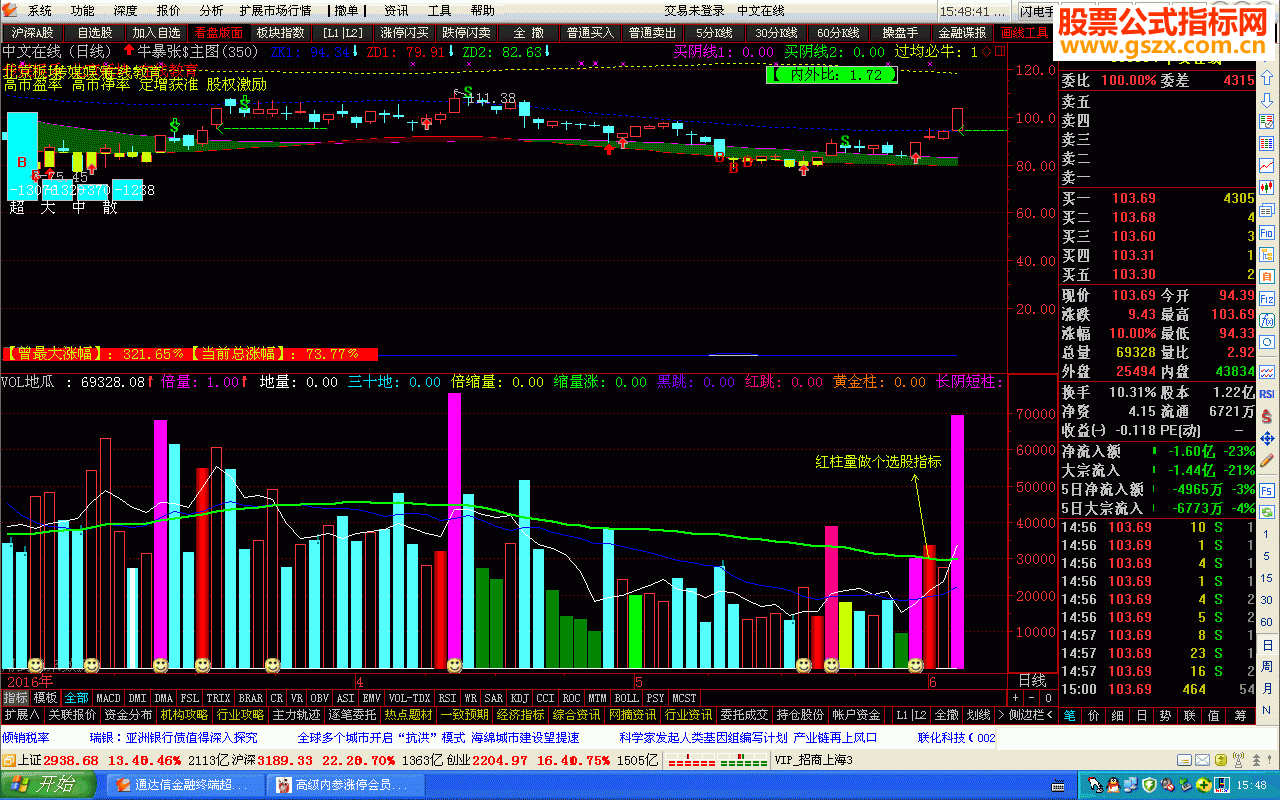Viewport: 1280px width, 800px height.
Task: Click the orange 自 self-select sidebar icon
Action: [1267, 276]
